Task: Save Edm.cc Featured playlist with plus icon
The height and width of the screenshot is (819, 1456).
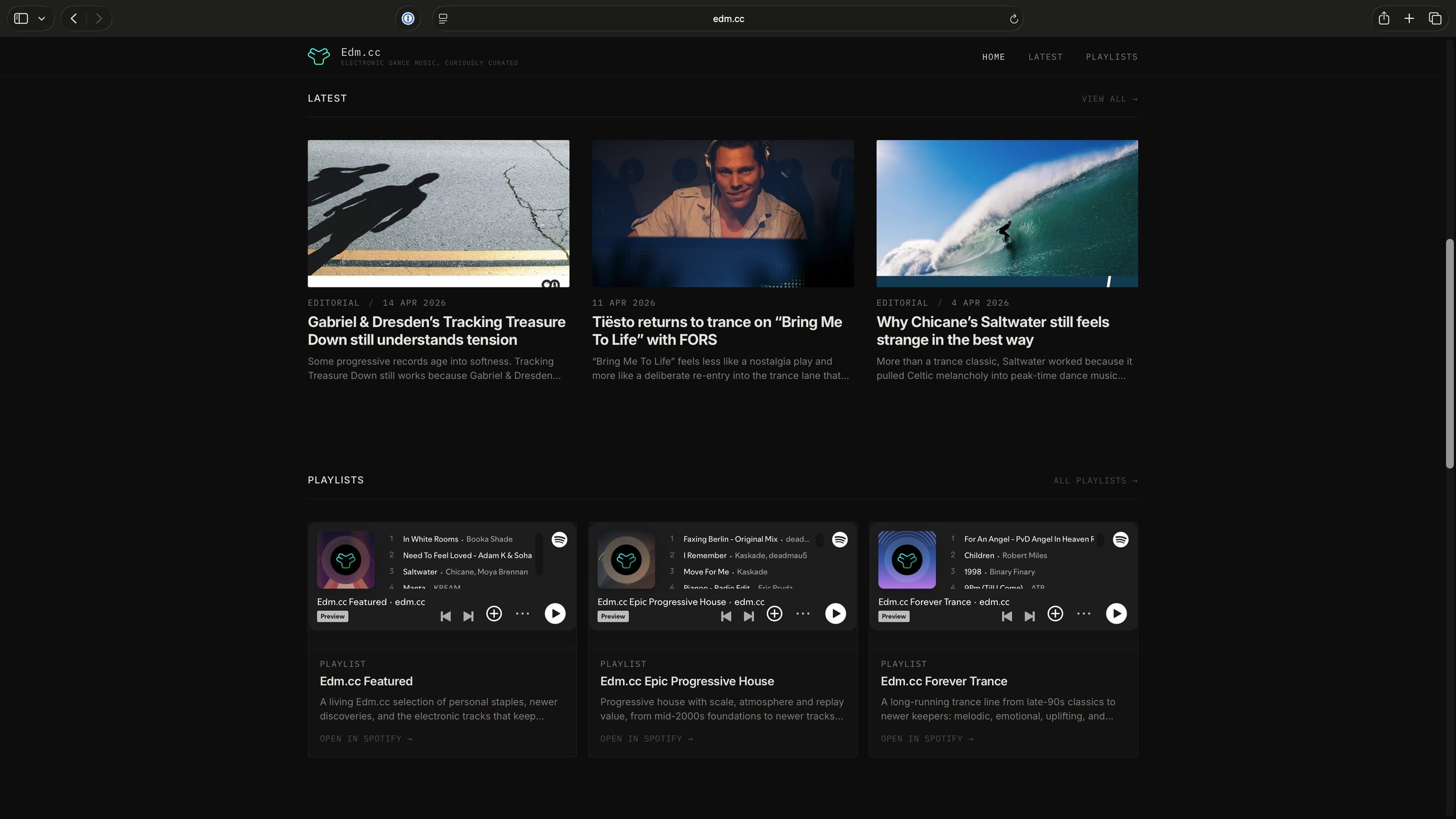Action: (494, 613)
